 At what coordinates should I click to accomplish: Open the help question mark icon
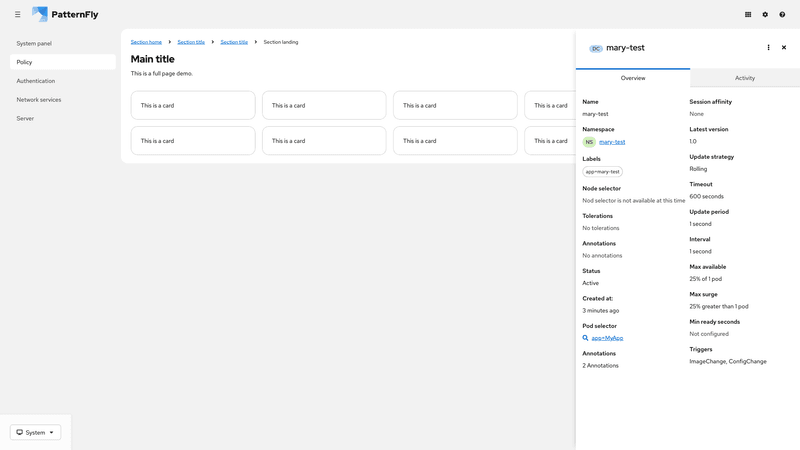pos(782,14)
